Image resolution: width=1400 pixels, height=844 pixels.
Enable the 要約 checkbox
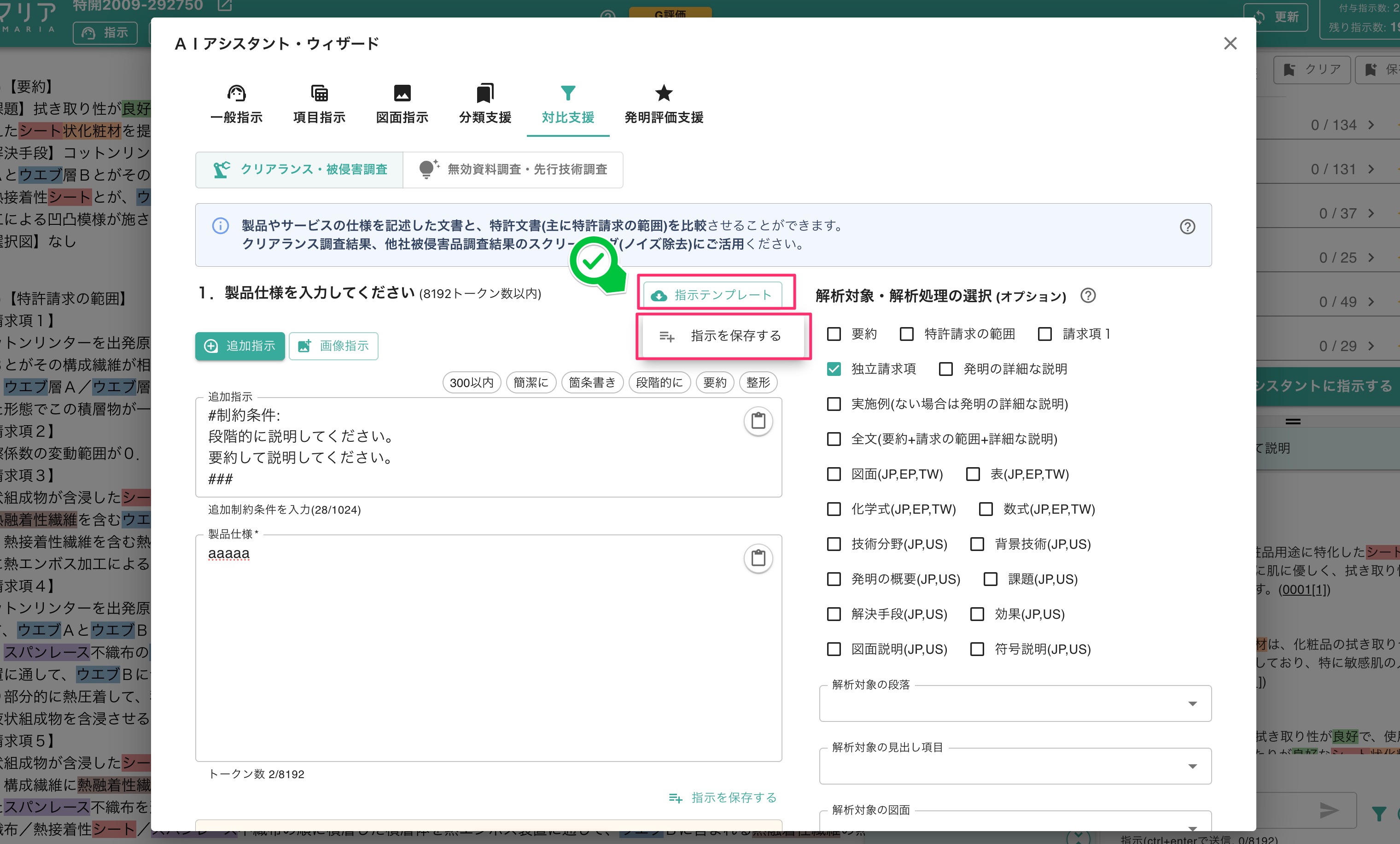tap(834, 334)
